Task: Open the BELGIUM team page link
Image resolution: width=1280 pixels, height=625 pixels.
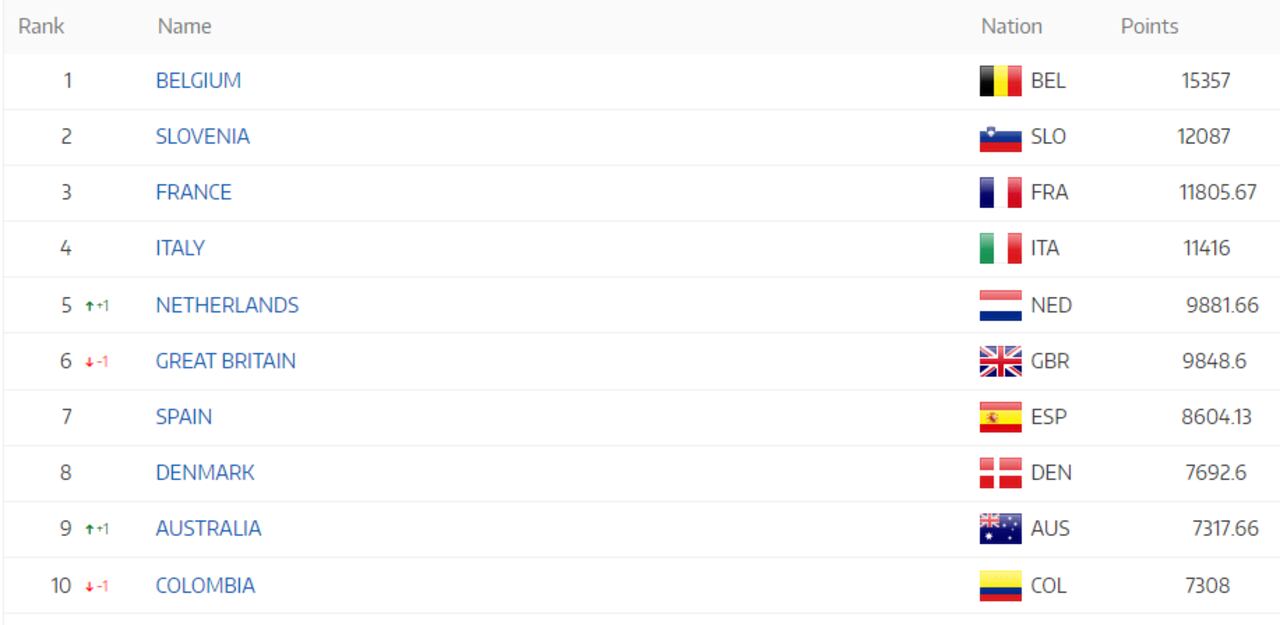Action: click(197, 81)
